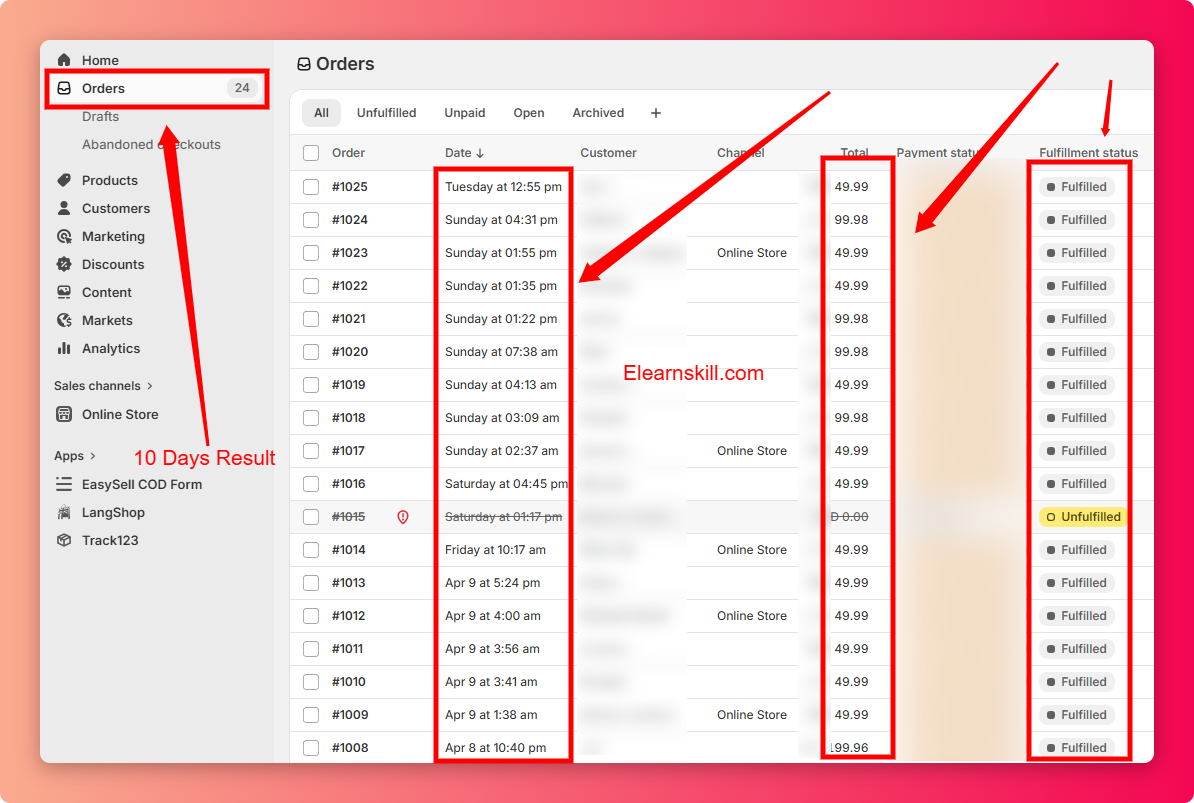This screenshot has height=803, width=1194.
Task: Open order #1014
Action: tap(349, 550)
